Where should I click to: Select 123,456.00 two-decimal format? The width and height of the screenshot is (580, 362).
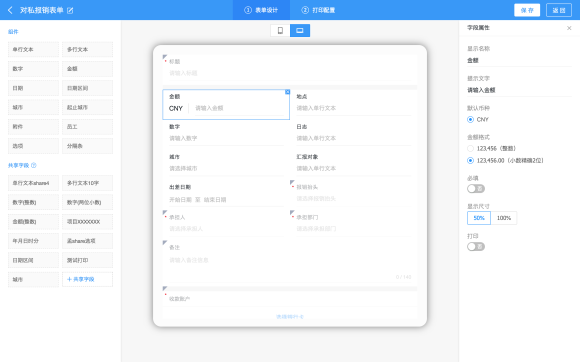pos(470,160)
